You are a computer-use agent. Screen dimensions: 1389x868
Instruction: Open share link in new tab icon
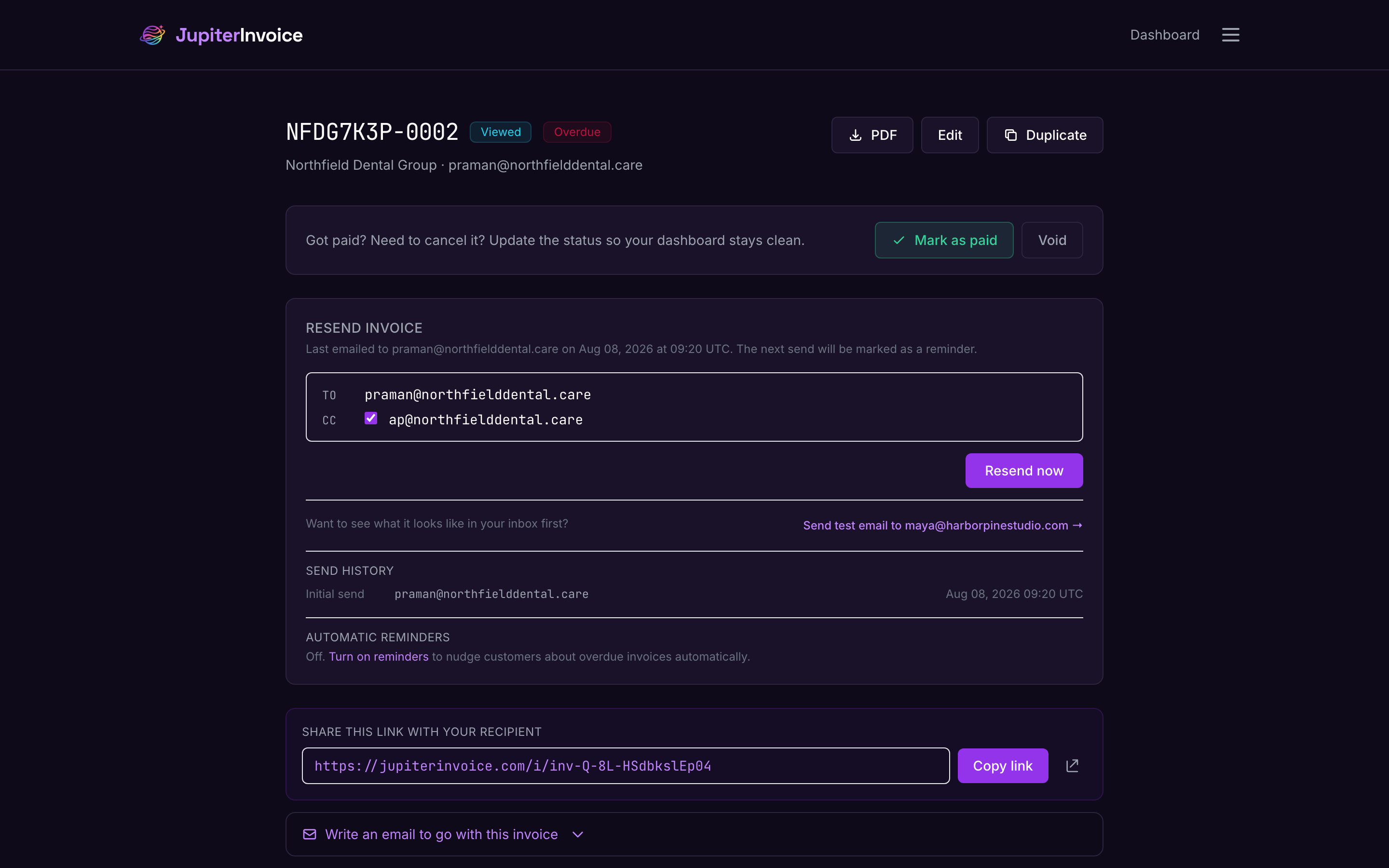point(1072,766)
